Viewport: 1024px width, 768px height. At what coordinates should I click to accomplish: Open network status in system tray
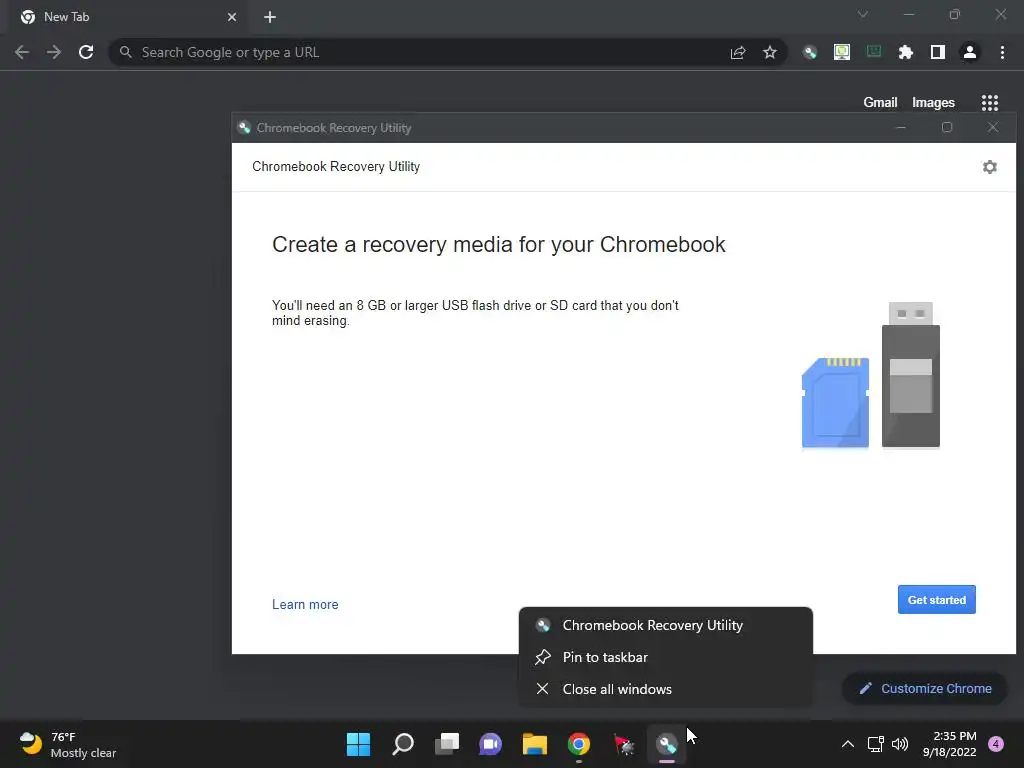(875, 744)
